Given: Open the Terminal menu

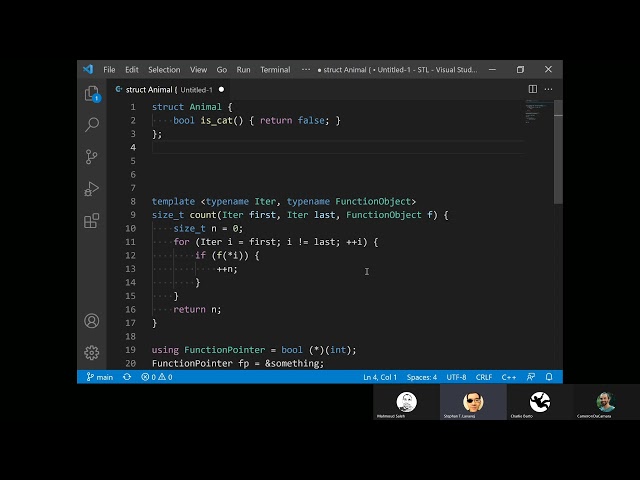Looking at the screenshot, I should [275, 70].
